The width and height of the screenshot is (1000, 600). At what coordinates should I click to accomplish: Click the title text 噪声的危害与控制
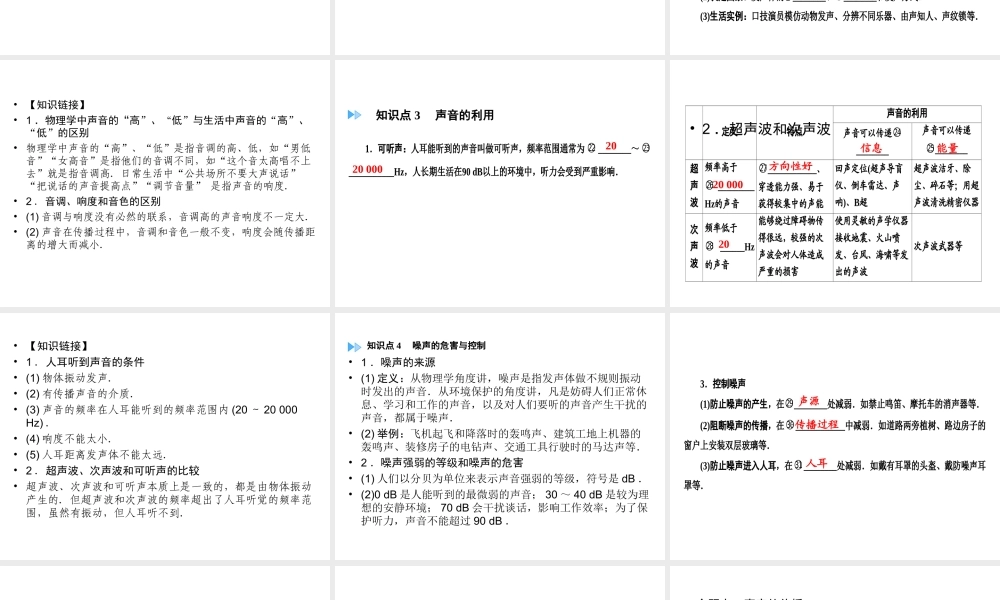449,346
